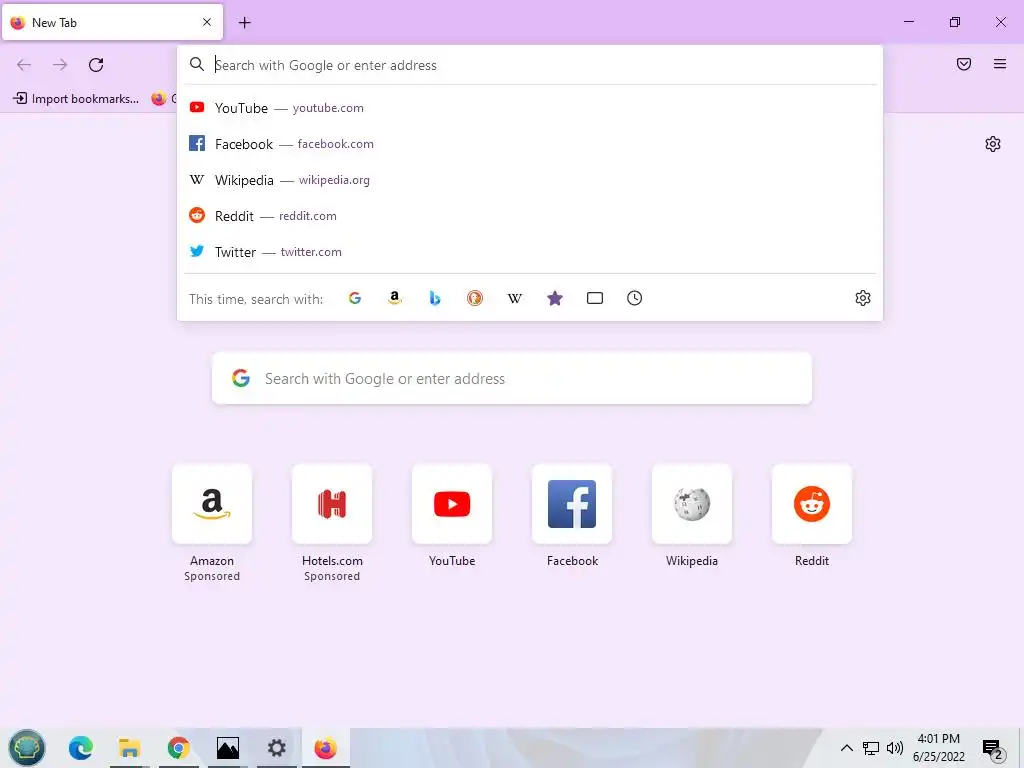Click Import bookmarks in bookmarks toolbar
The width and height of the screenshot is (1024, 768).
pyautogui.click(x=76, y=99)
